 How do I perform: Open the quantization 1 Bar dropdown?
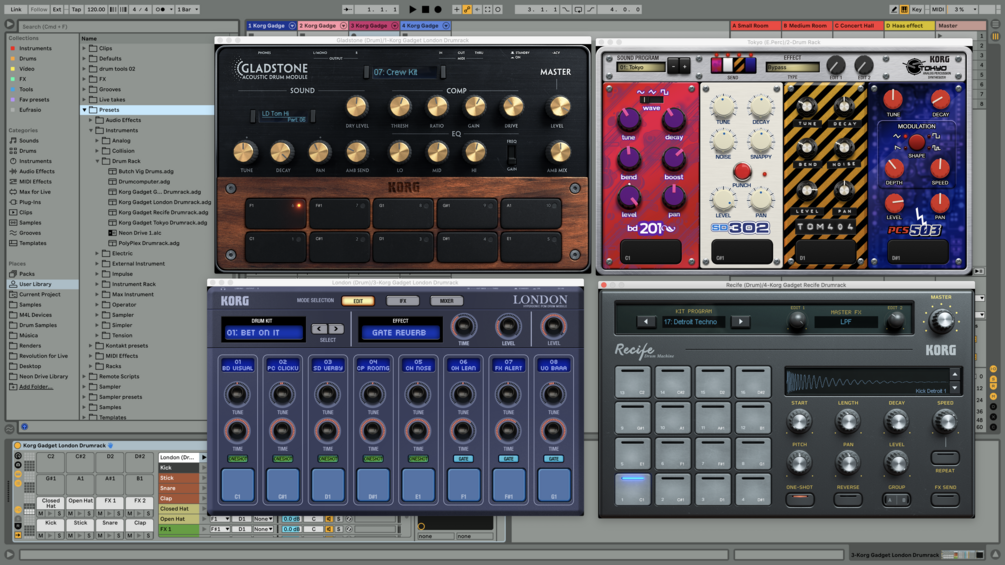187,9
